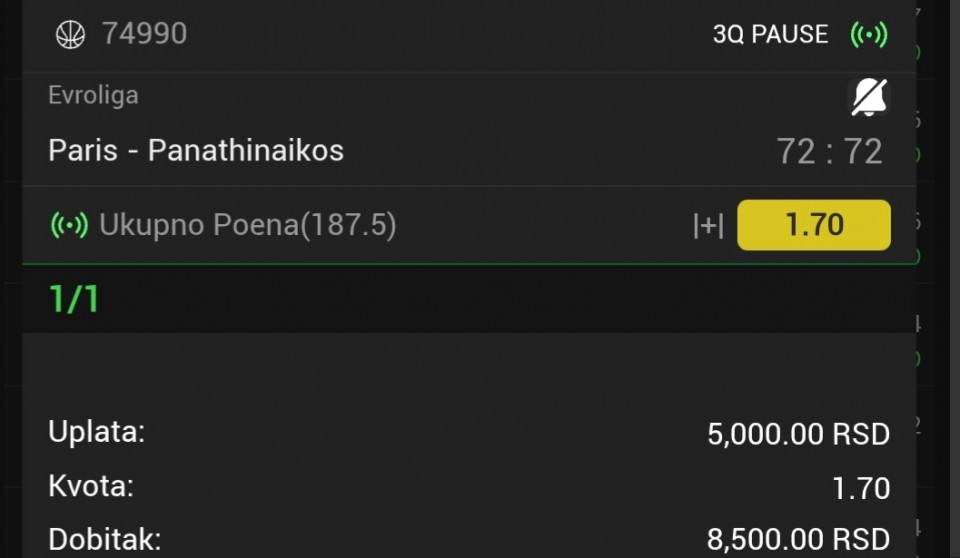Select the Evroliga league label
This screenshot has width=960, height=558.
[93, 96]
